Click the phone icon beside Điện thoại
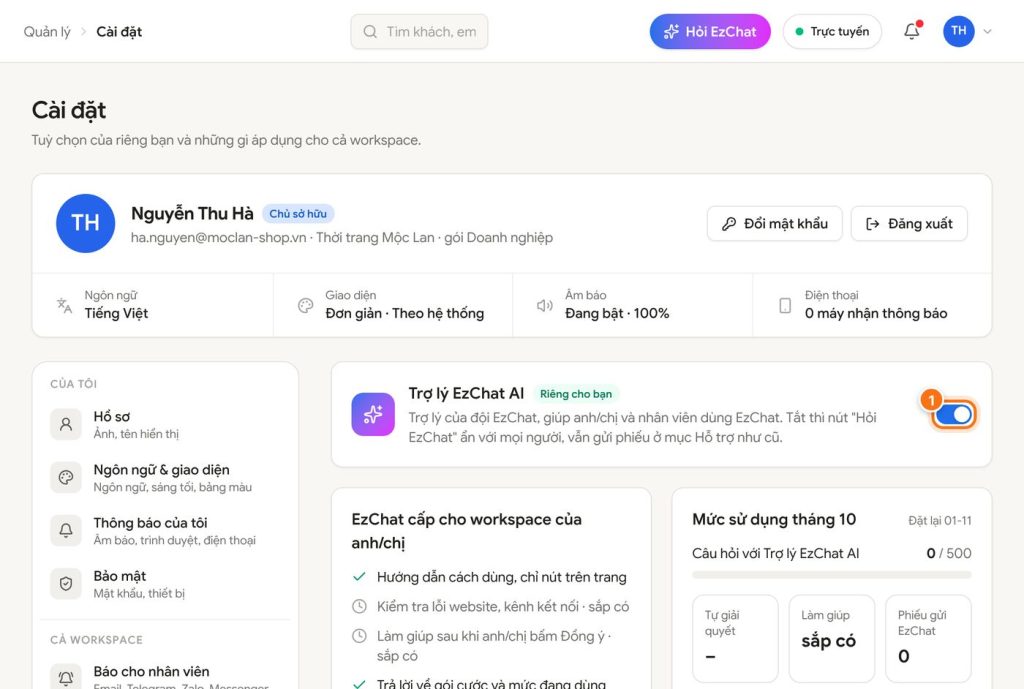This screenshot has height=689, width=1024. click(785, 305)
